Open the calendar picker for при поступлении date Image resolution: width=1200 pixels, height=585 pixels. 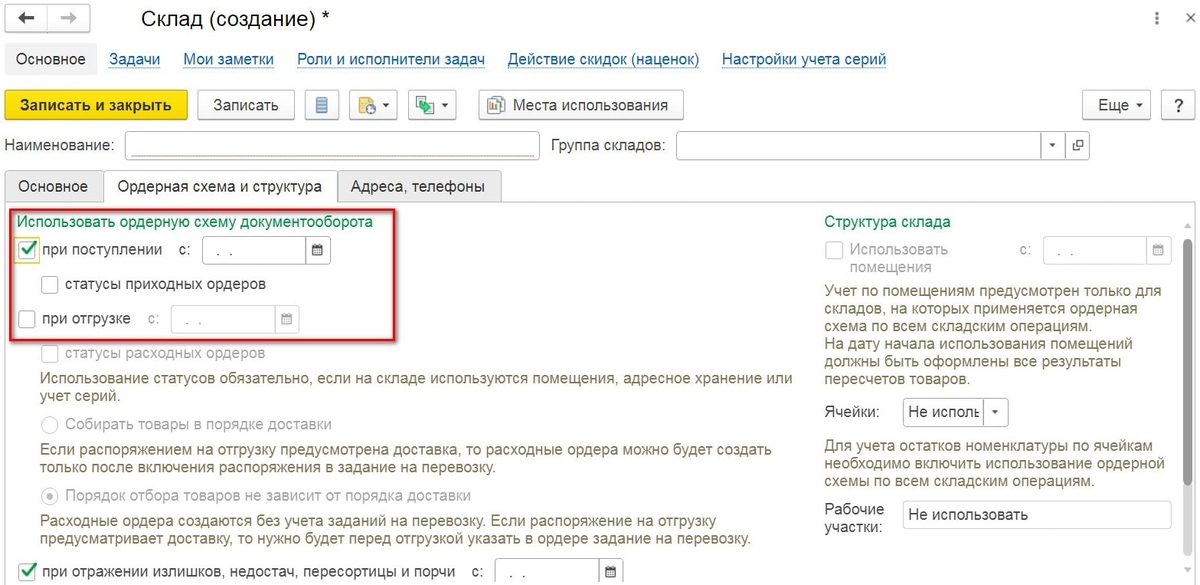point(317,250)
